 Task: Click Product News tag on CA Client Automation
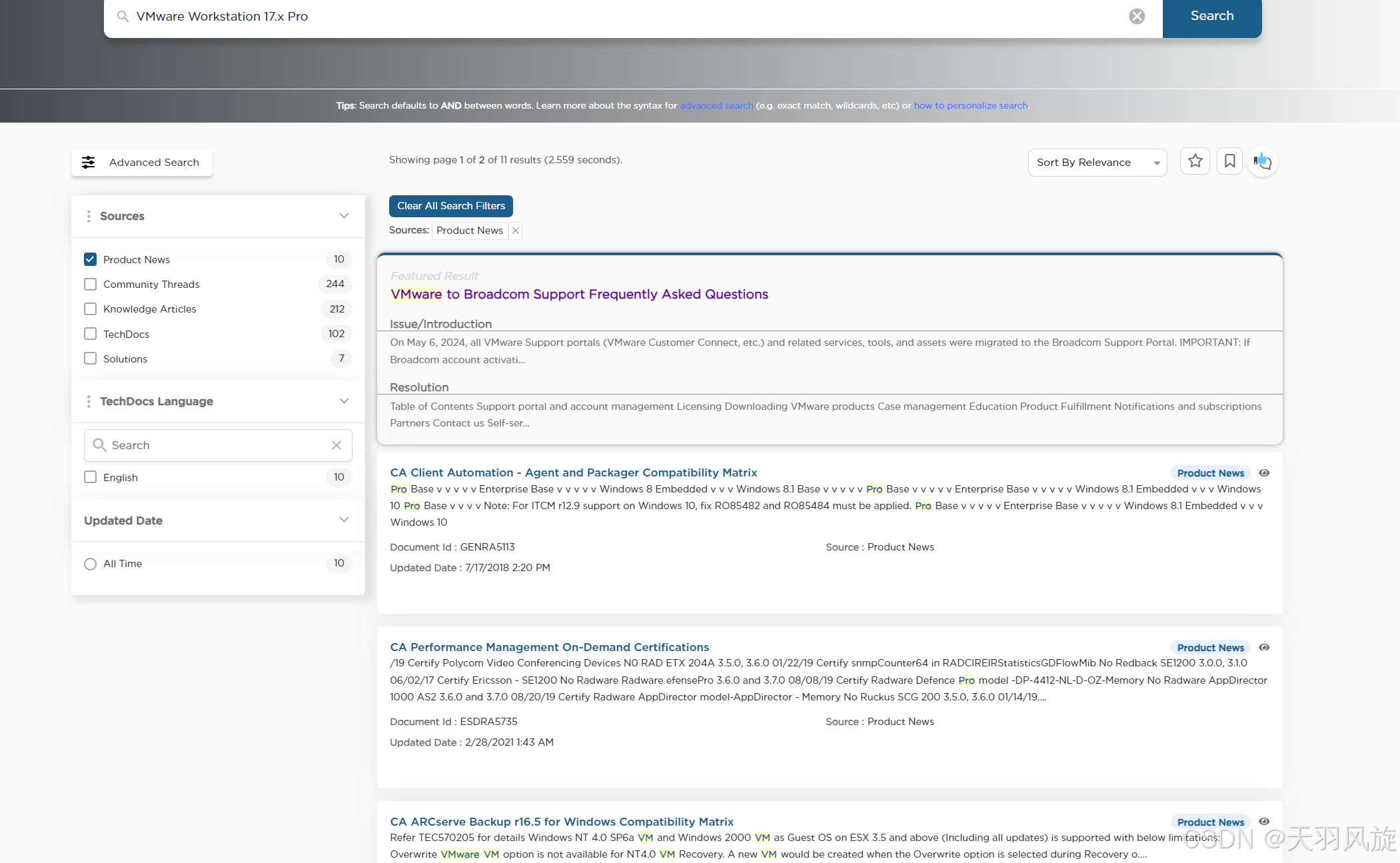point(1210,473)
